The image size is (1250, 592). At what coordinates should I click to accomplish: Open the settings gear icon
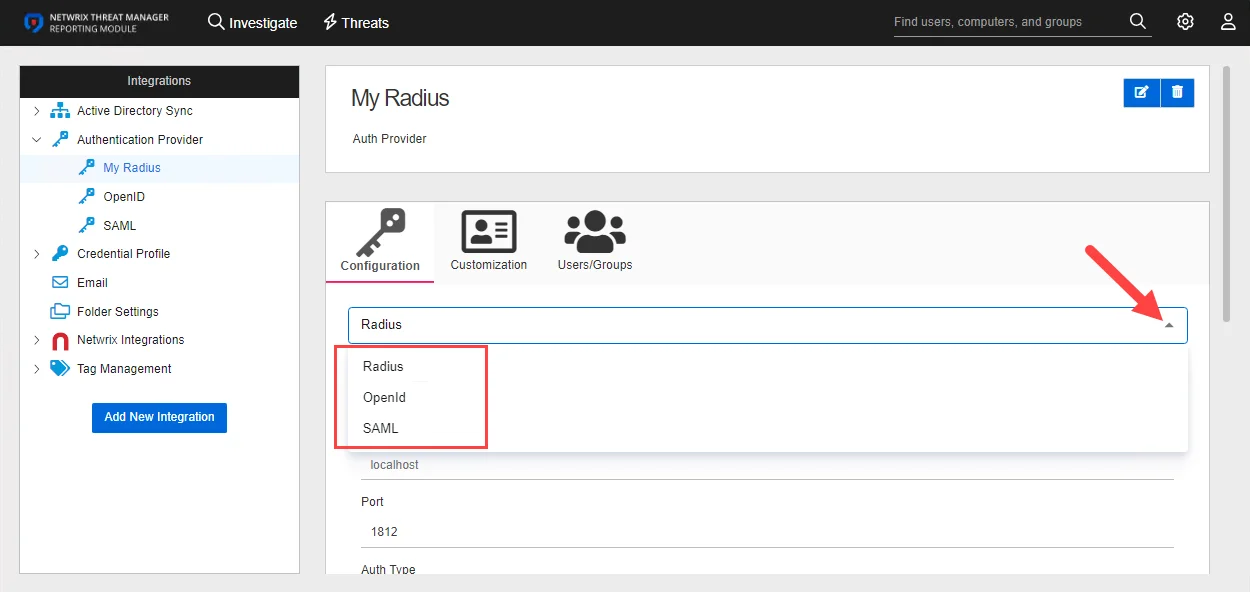(1185, 22)
